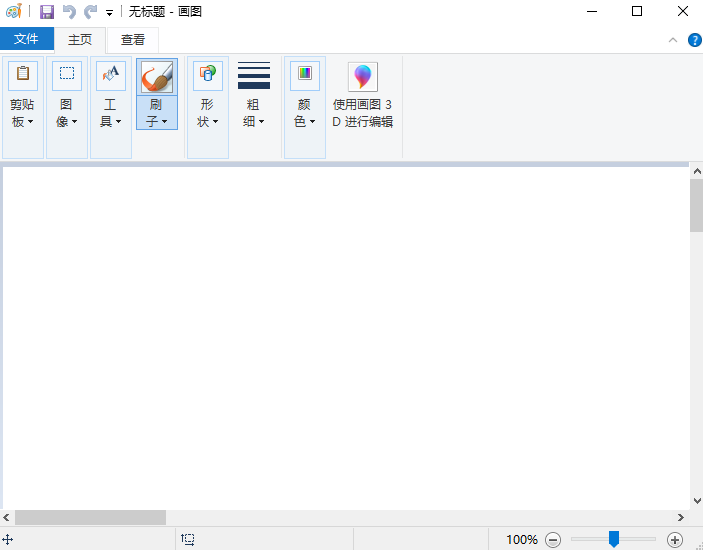The height and width of the screenshot is (550, 703).
Task: Click the cursor position cross icon in status bar
Action: [8, 539]
